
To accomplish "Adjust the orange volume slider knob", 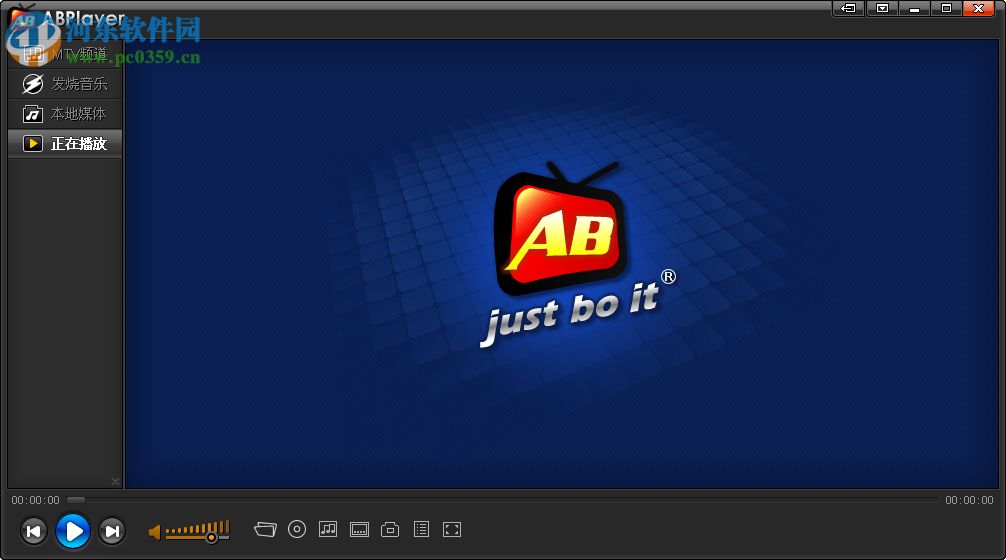I will click(211, 537).
